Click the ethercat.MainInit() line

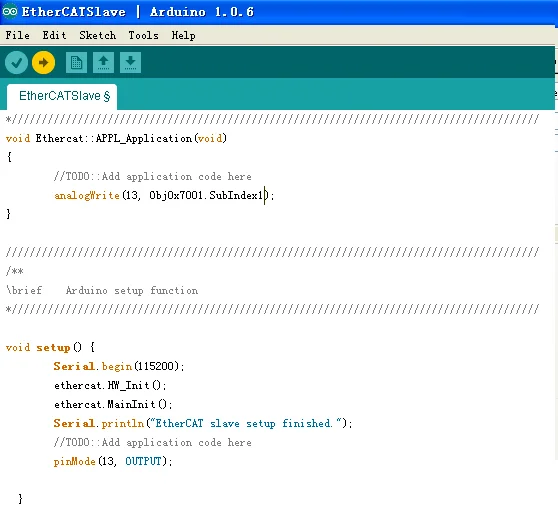coord(113,404)
